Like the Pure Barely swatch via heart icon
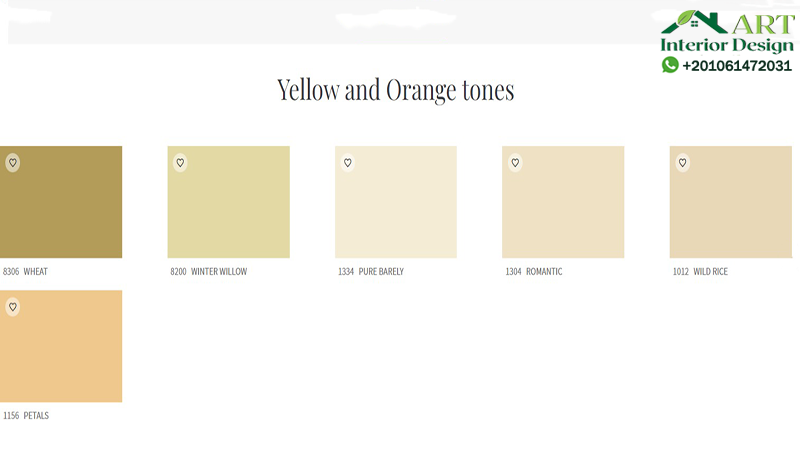Image resolution: width=800 pixels, height=450 pixels. (x=348, y=163)
